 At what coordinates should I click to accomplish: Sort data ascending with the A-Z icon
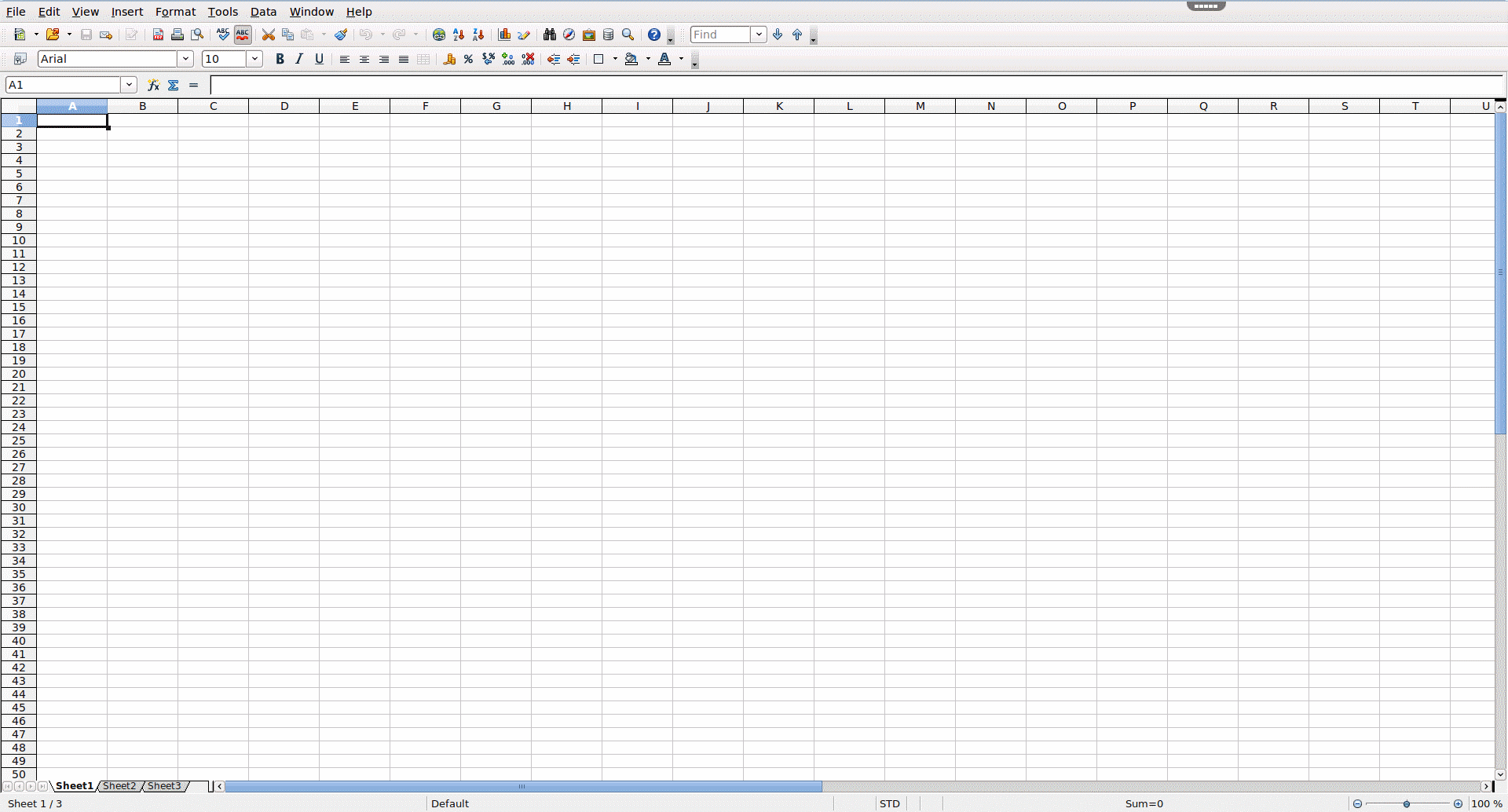click(x=459, y=35)
